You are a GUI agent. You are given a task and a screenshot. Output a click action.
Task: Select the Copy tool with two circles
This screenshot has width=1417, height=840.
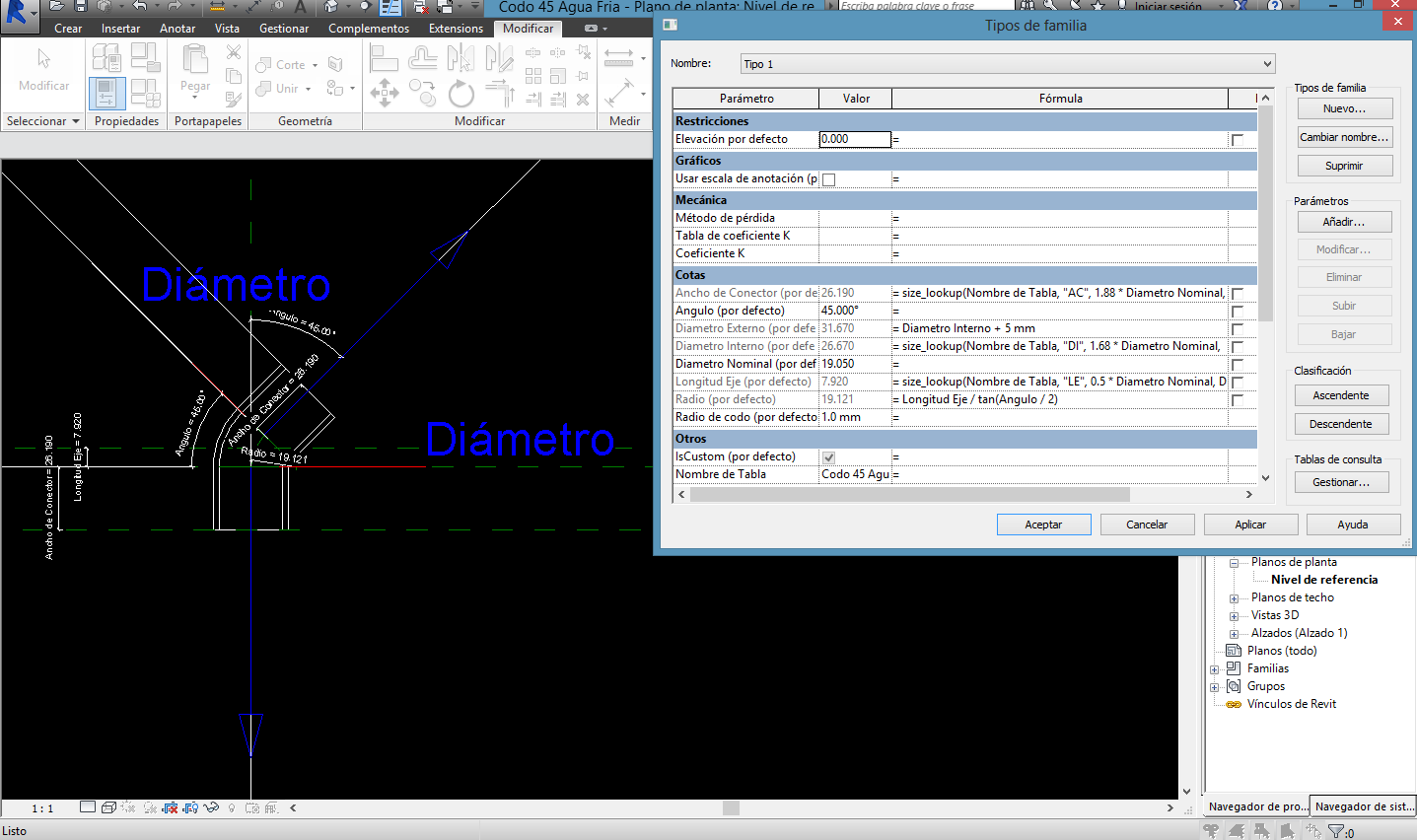(x=422, y=95)
